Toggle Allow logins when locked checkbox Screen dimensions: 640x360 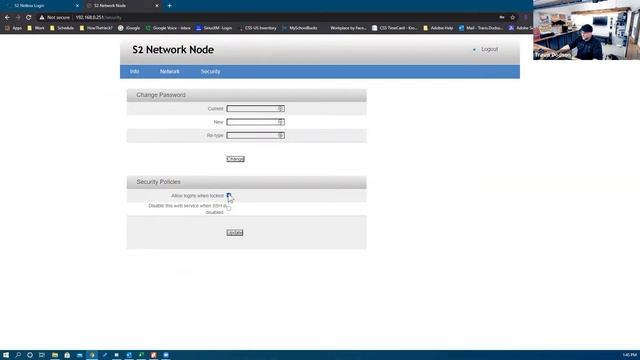(229, 196)
